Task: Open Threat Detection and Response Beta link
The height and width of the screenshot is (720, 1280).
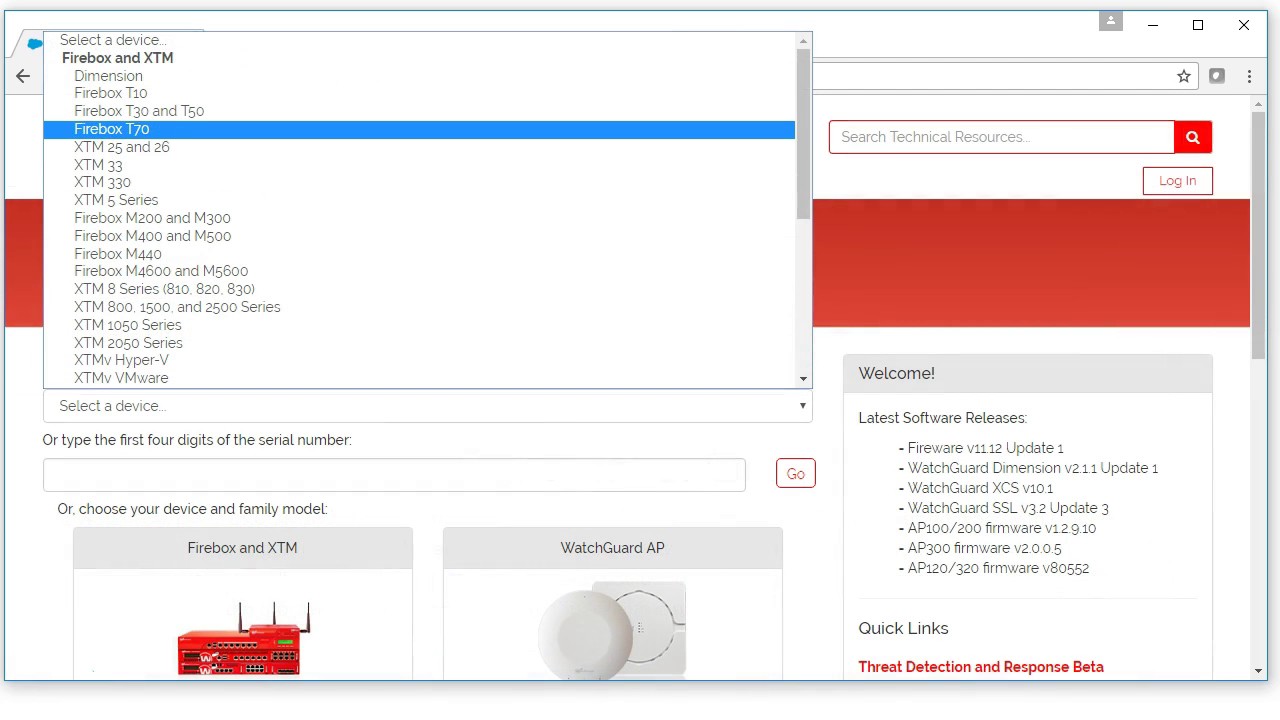Action: (981, 667)
